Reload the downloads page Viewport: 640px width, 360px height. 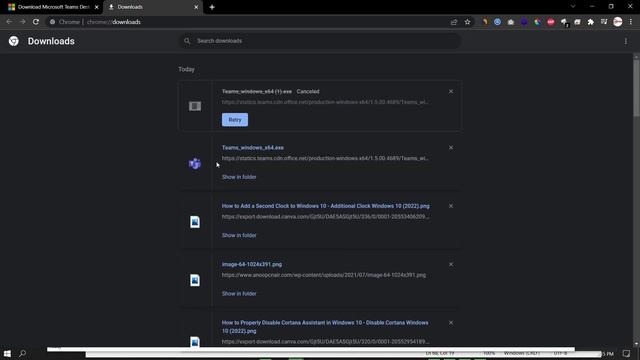coord(36,22)
